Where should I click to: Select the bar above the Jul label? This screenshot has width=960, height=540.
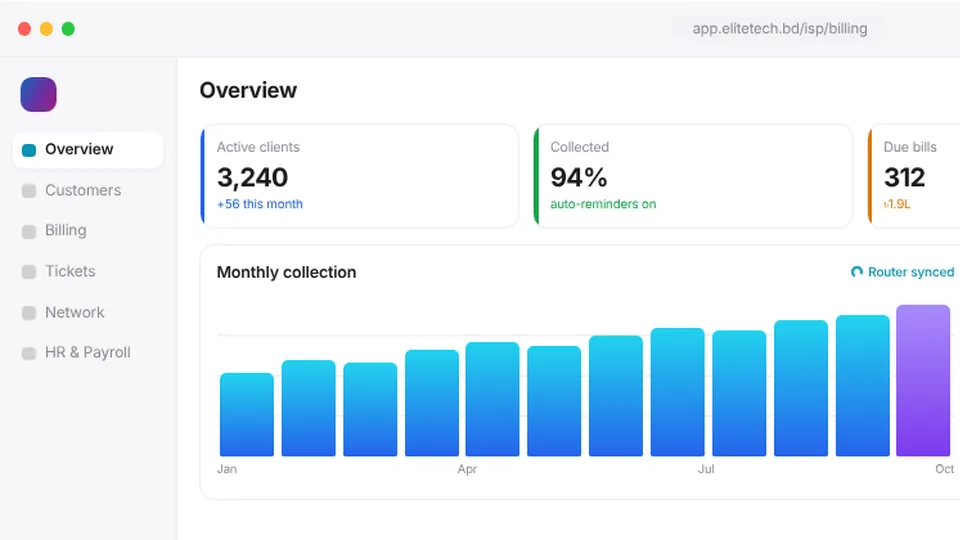[x=677, y=392]
